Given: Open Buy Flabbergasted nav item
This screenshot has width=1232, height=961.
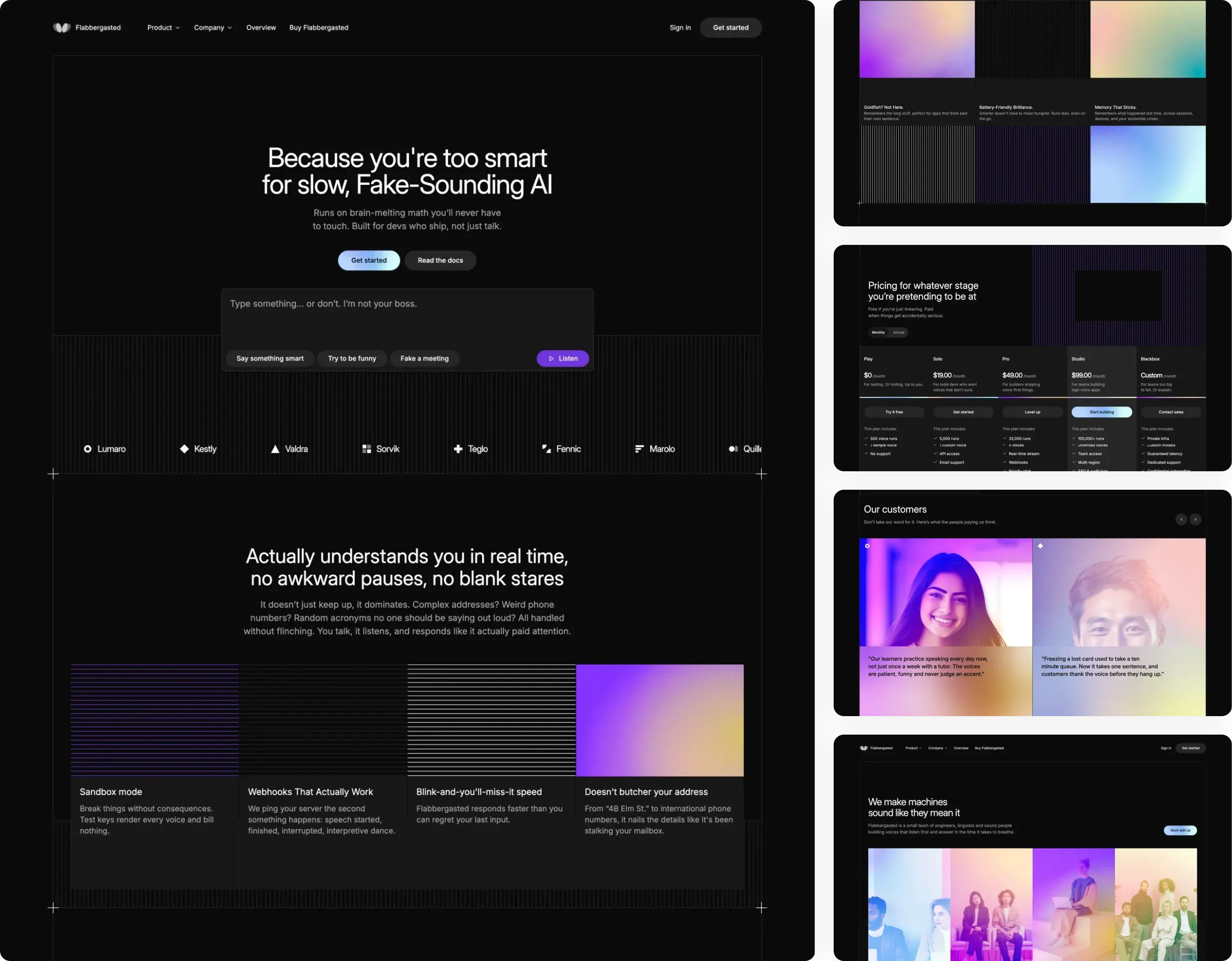Looking at the screenshot, I should coord(319,28).
